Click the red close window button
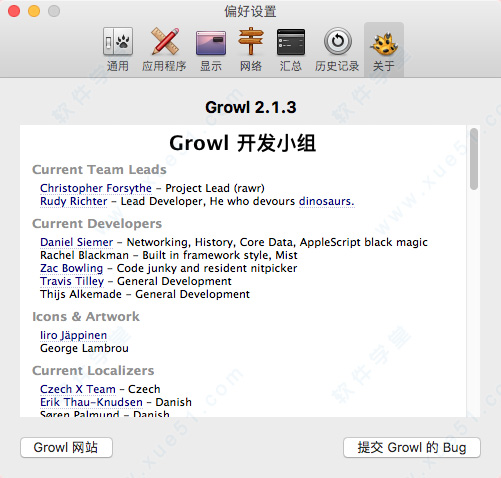The image size is (501, 478). point(14,11)
